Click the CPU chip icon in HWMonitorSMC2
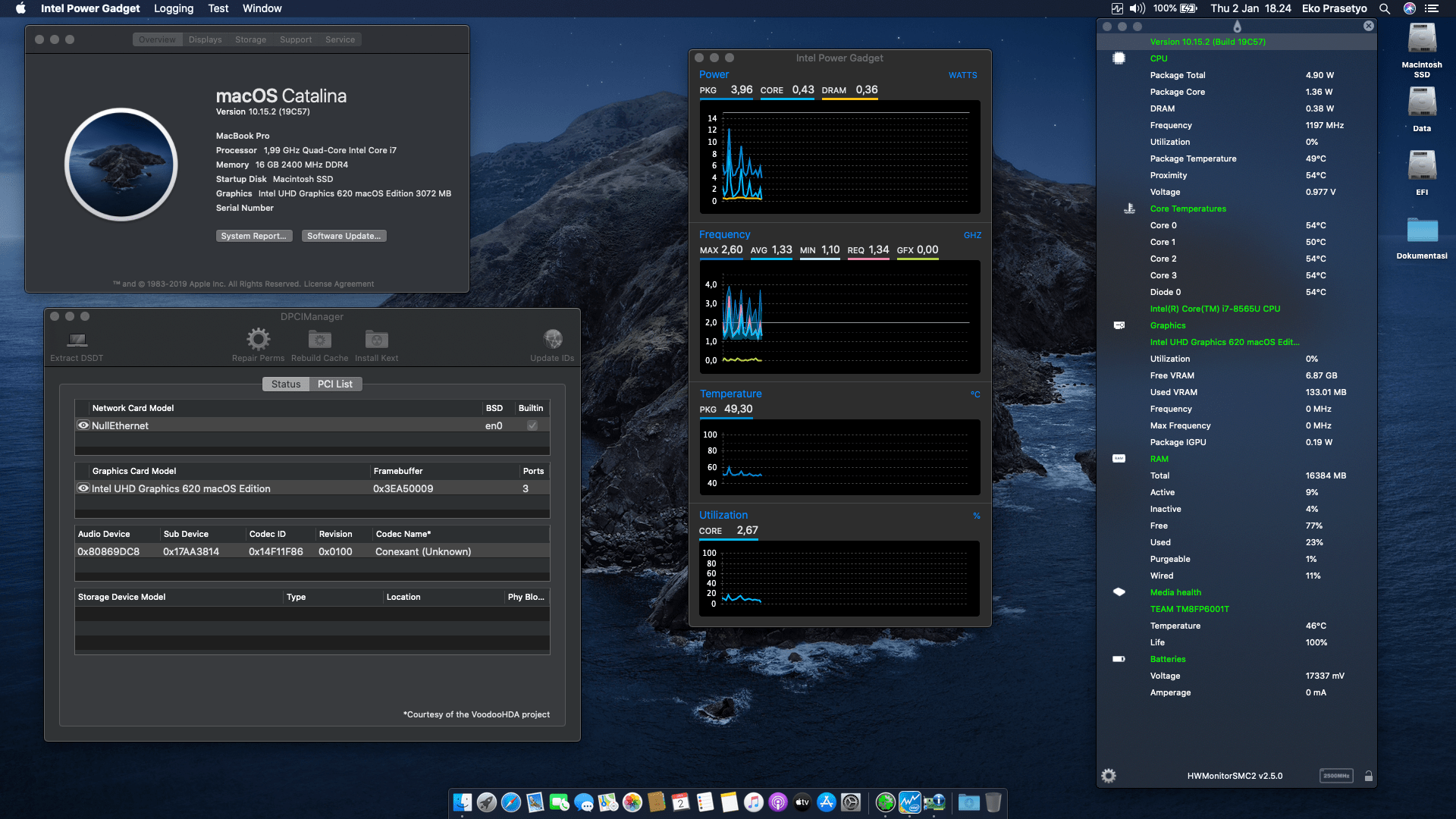The width and height of the screenshot is (1456, 819). coord(1119,58)
